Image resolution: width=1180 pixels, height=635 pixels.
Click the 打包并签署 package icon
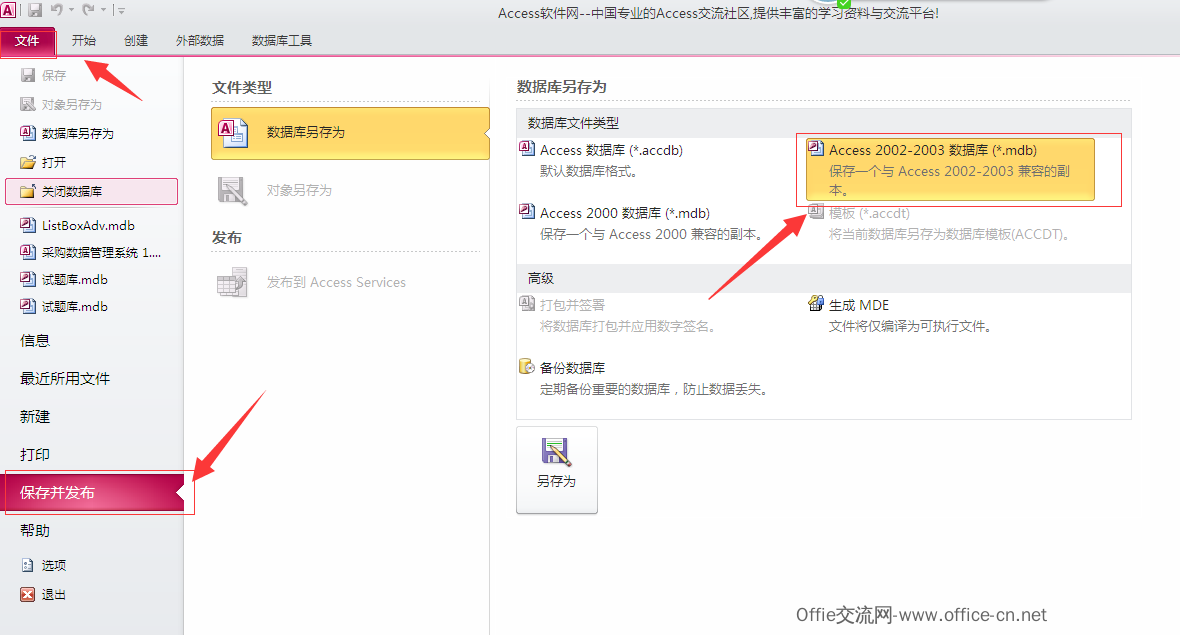pyautogui.click(x=527, y=303)
